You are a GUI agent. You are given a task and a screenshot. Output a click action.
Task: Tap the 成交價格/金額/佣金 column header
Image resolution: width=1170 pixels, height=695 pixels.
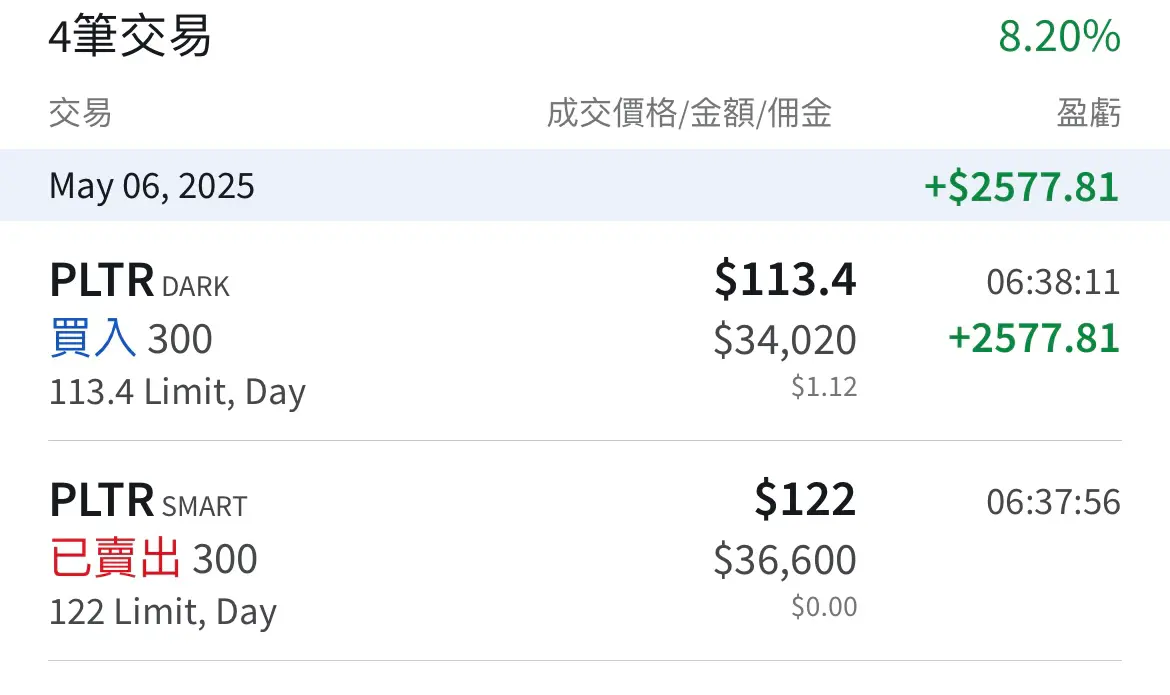(x=689, y=113)
